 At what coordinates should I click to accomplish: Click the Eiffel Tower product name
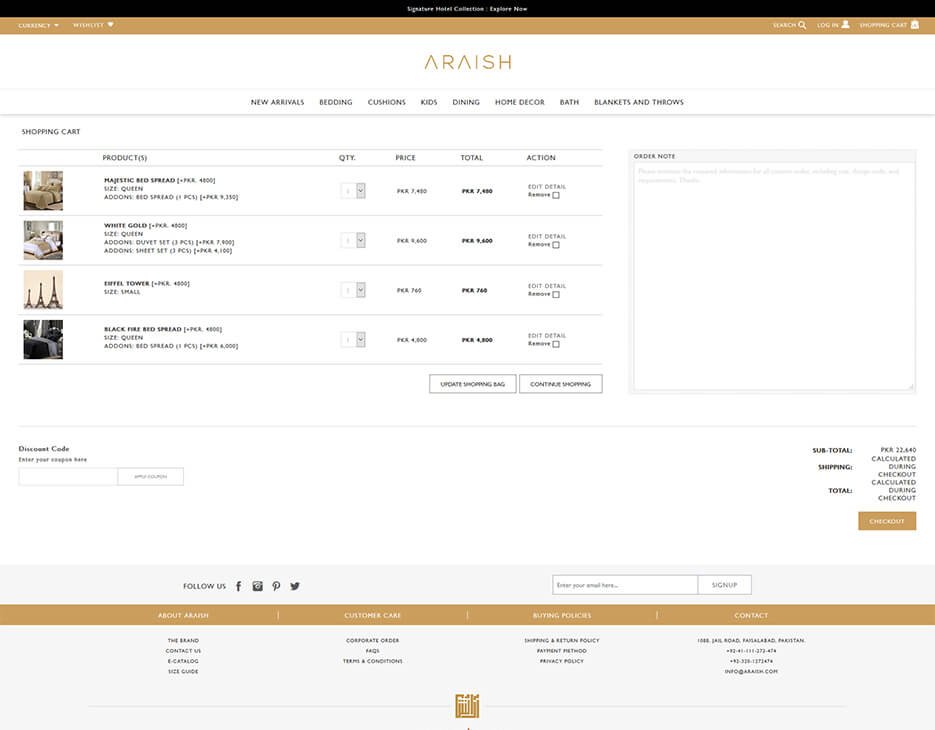point(126,283)
